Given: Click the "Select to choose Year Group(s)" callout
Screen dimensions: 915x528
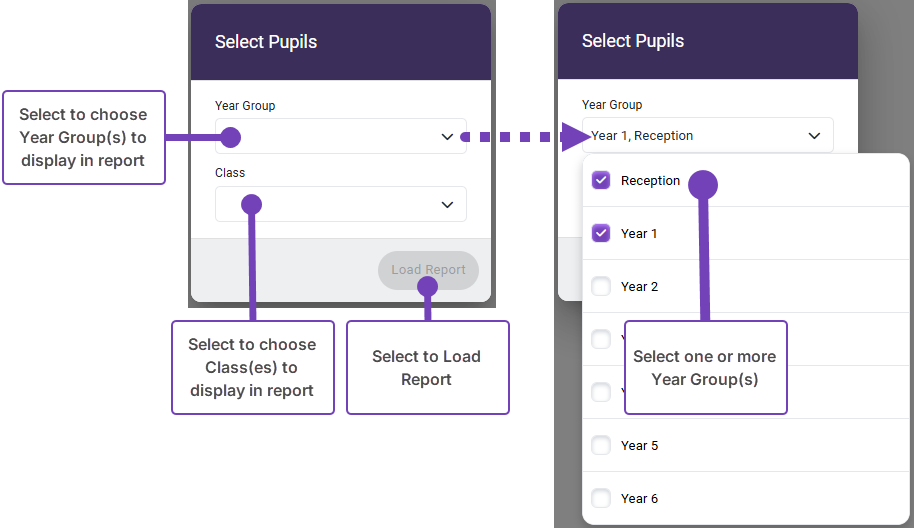Looking at the screenshot, I should [x=83, y=138].
